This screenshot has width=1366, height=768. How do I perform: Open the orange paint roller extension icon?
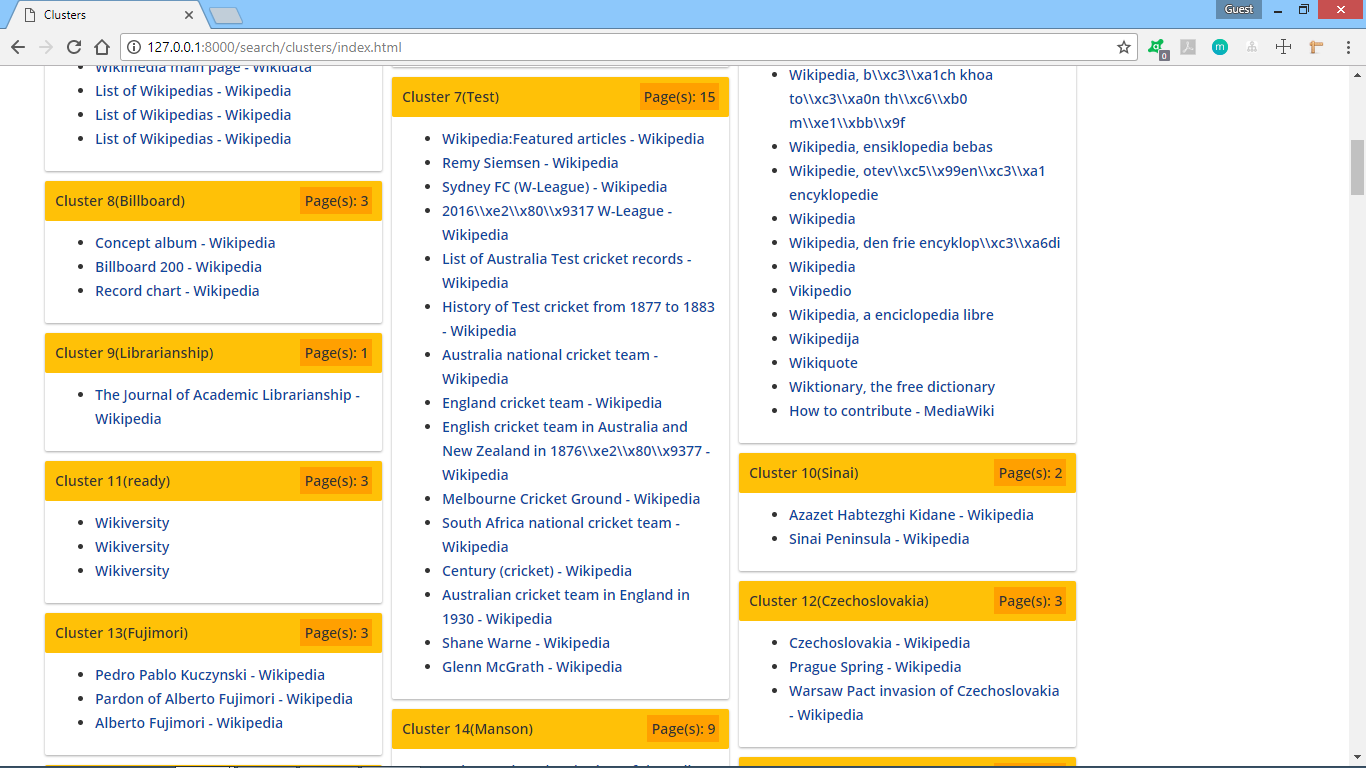(x=1316, y=47)
